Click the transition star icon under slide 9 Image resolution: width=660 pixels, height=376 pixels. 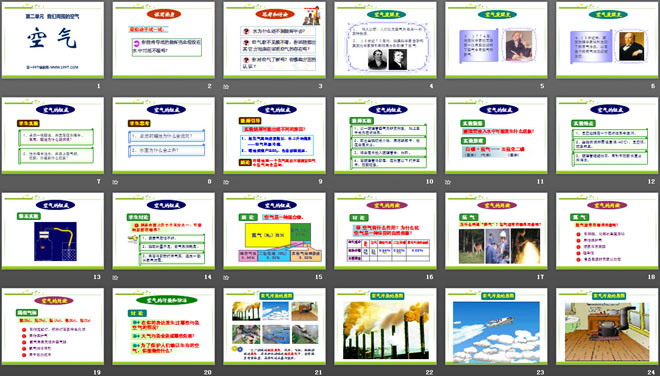226,182
